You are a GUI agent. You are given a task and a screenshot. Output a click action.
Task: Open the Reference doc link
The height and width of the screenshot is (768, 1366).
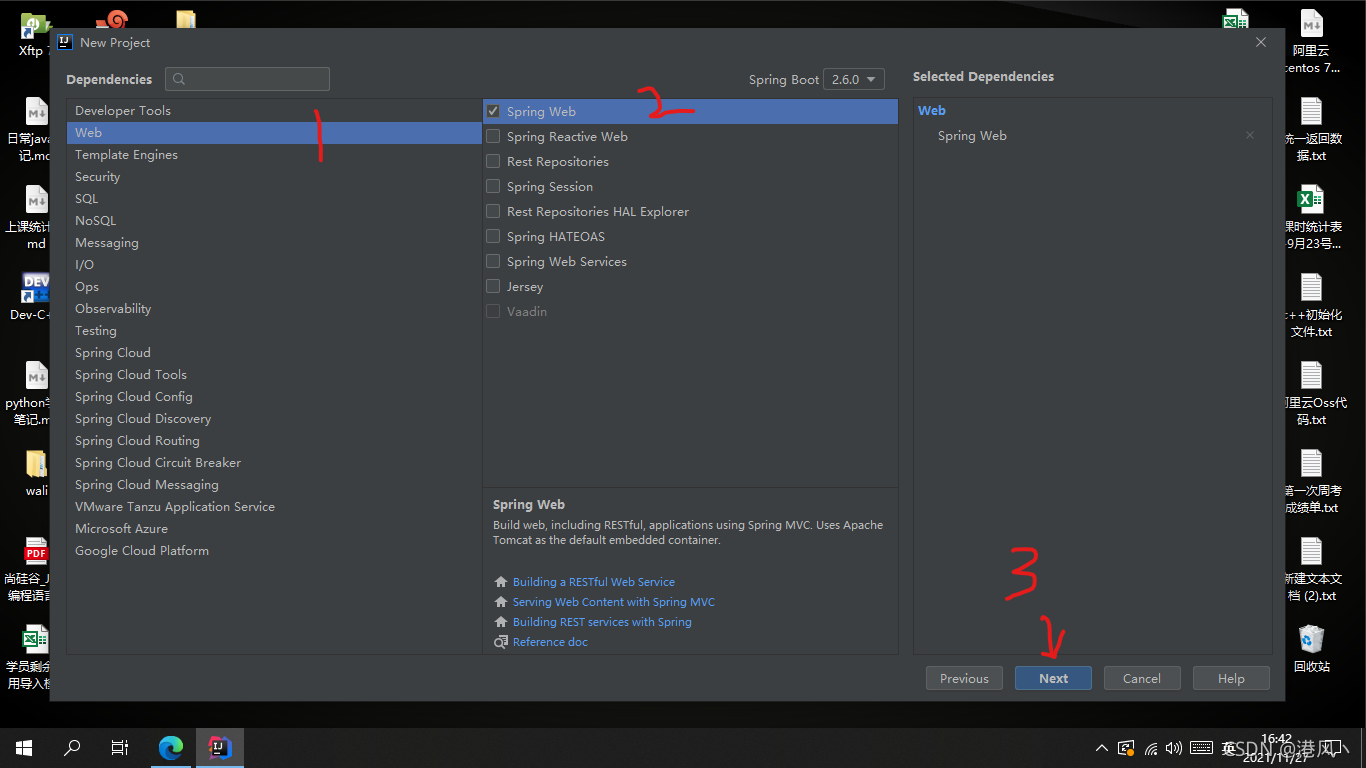pos(550,641)
